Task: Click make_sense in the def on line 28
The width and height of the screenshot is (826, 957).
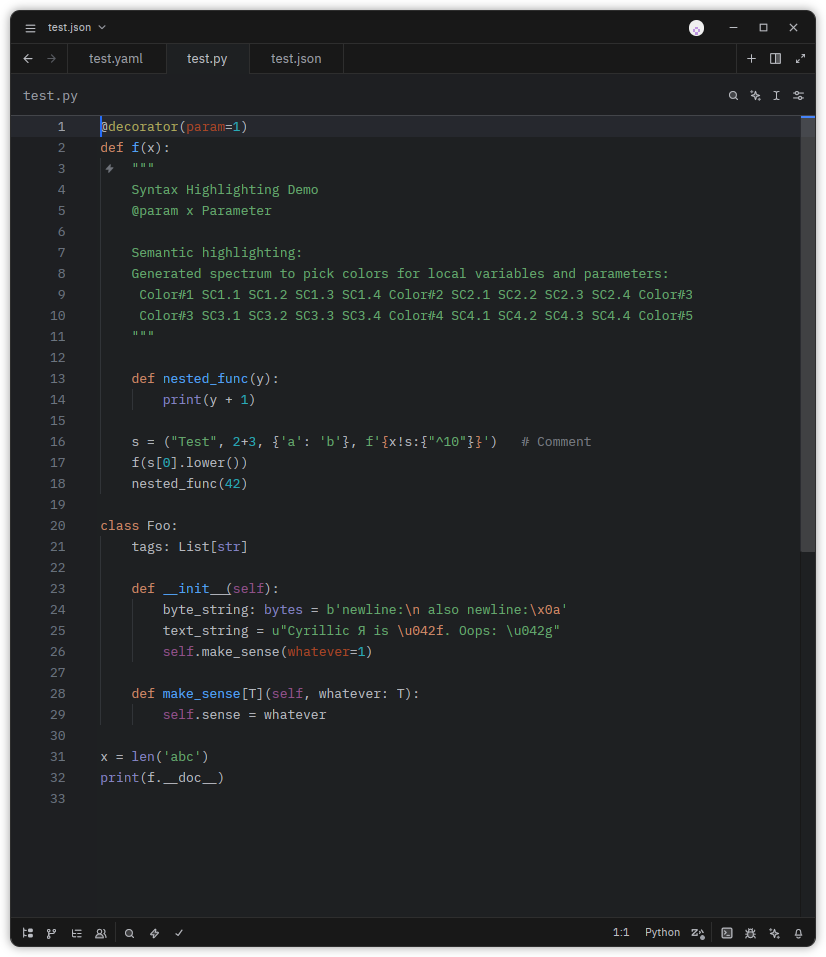Action: pos(201,693)
